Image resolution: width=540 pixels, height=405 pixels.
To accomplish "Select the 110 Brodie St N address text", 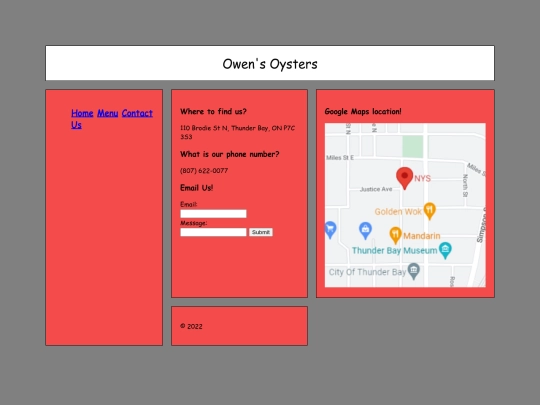I will point(237,132).
